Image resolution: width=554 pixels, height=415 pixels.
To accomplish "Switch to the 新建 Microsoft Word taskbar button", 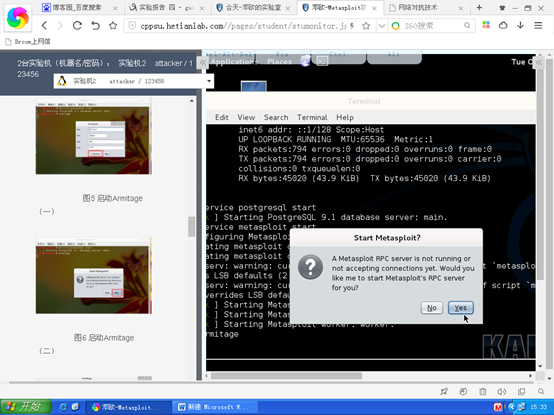I will coord(216,407).
